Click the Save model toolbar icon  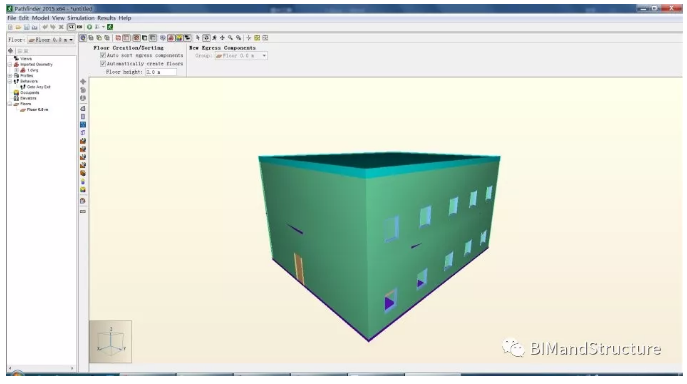pos(26,27)
